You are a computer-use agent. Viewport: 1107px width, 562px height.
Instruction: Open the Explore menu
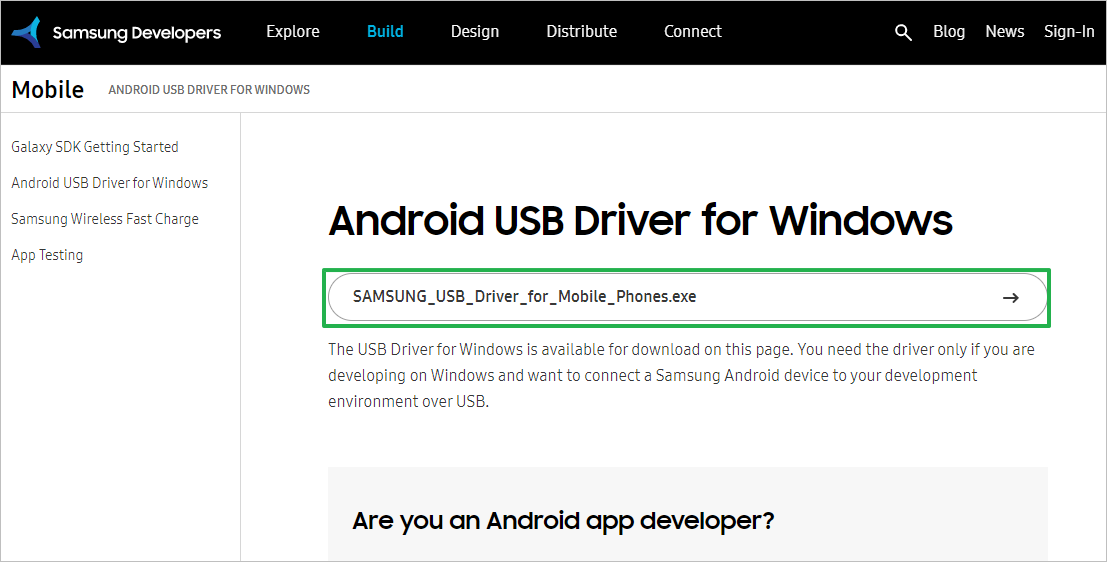click(293, 32)
